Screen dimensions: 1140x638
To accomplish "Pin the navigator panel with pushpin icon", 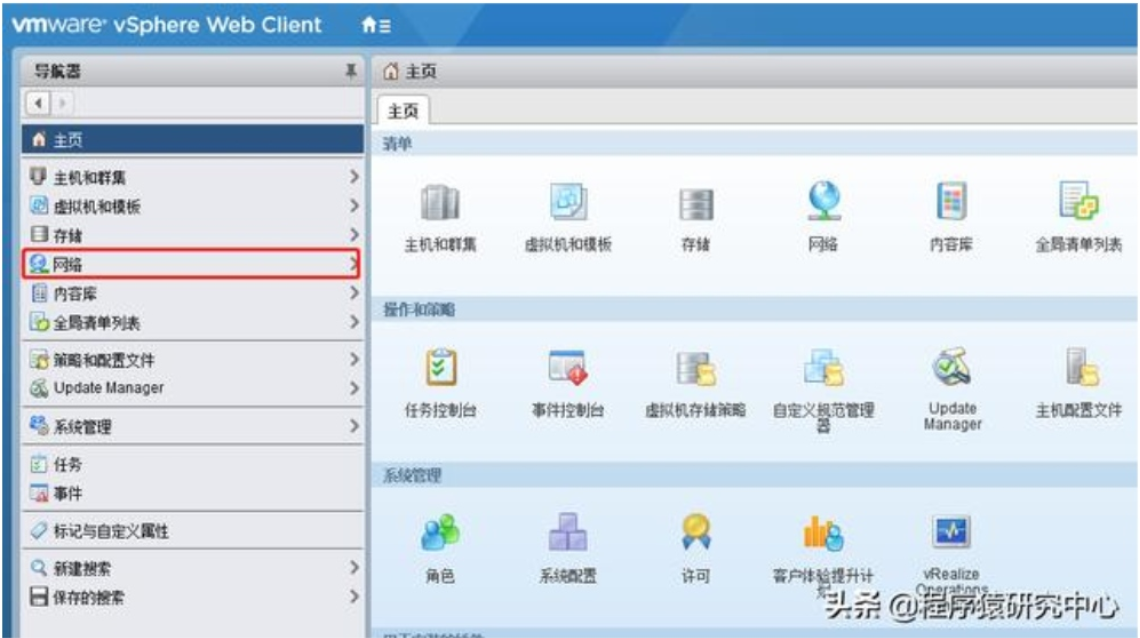I will tap(350, 70).
